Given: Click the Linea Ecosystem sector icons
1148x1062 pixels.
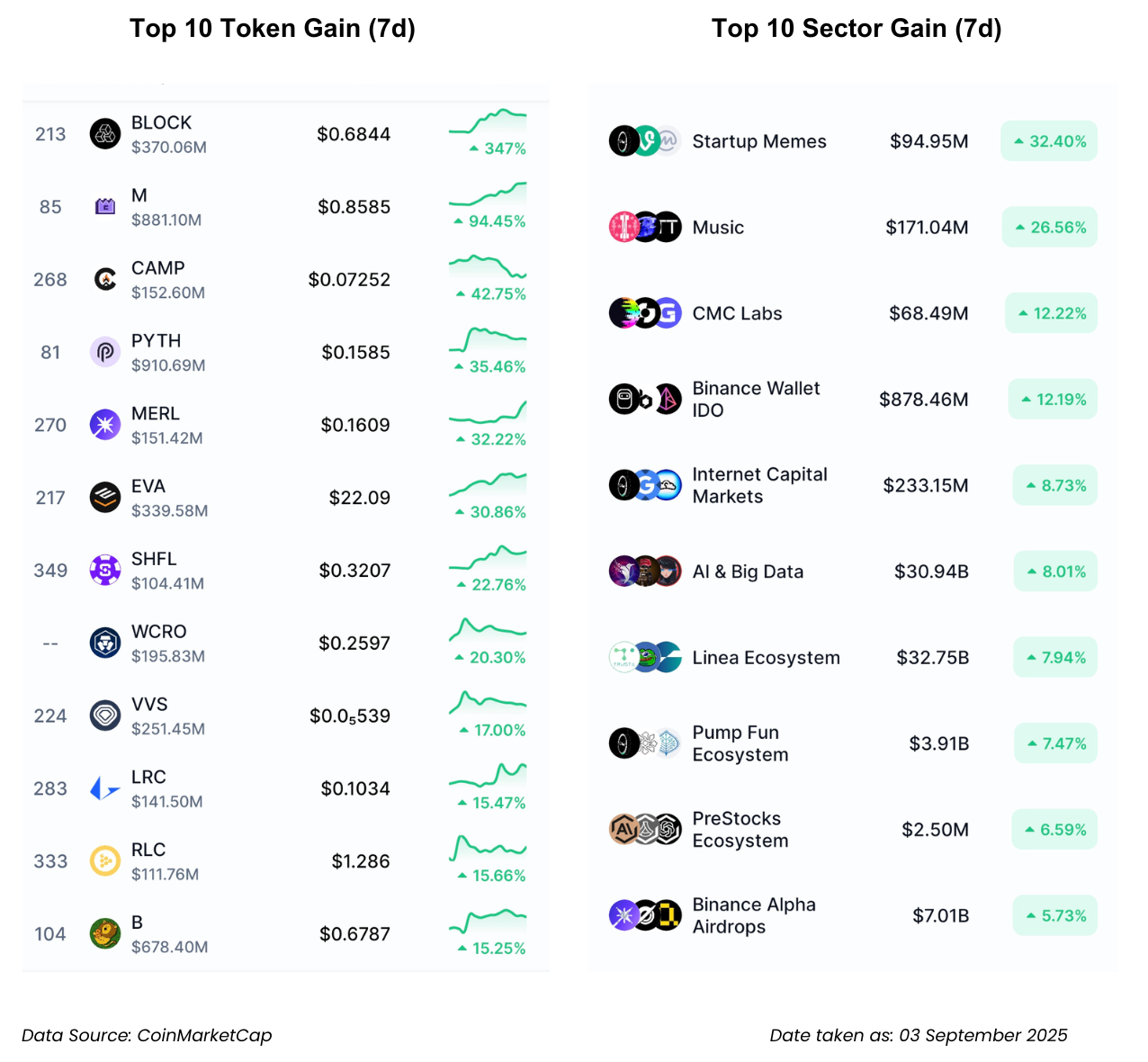Looking at the screenshot, I should click(645, 658).
